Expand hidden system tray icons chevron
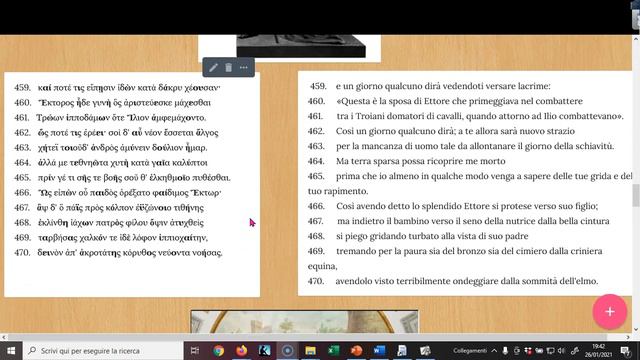Image resolution: width=640 pixels, height=360 pixels. (x=494, y=351)
